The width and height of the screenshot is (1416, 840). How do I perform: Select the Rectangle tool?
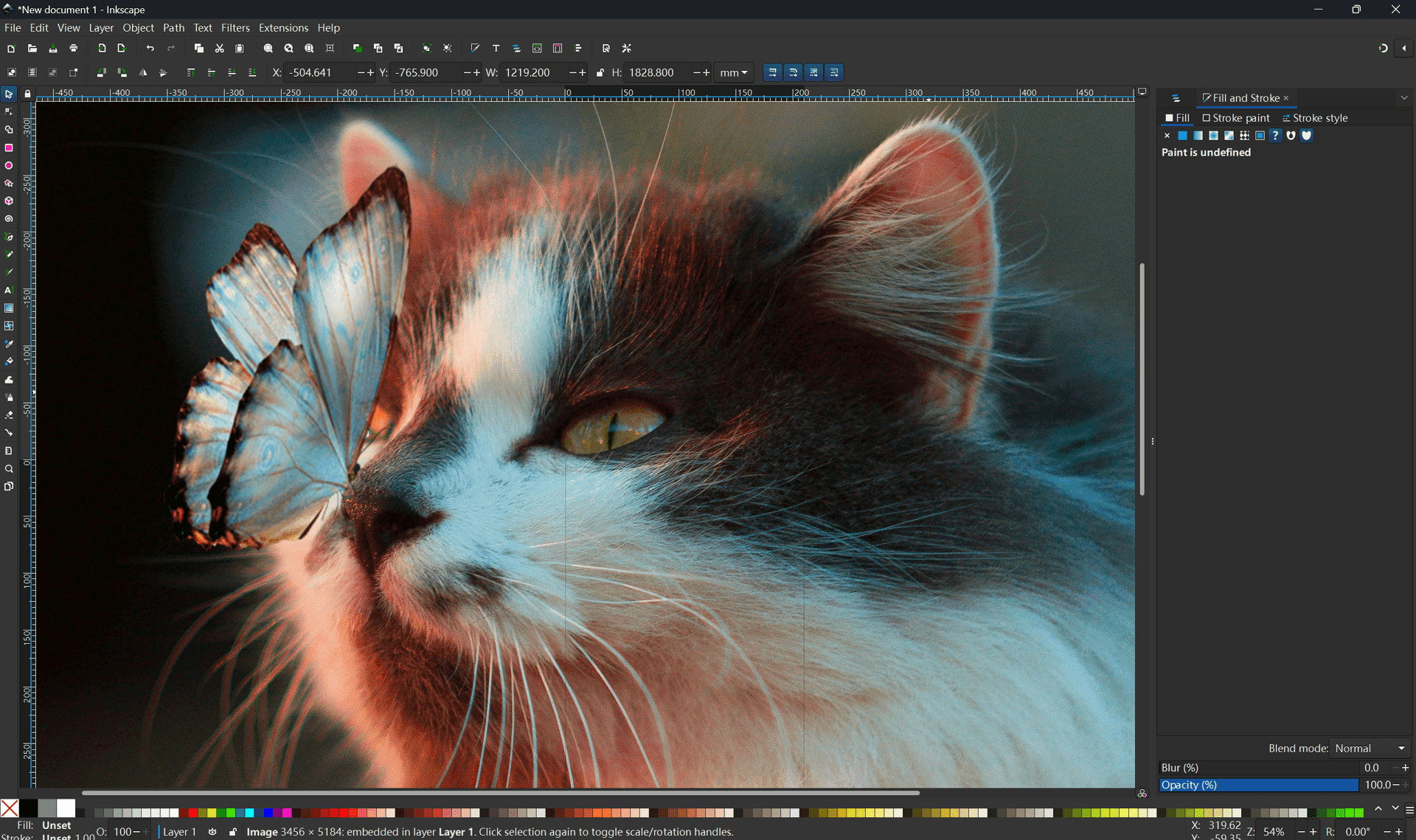coord(9,147)
